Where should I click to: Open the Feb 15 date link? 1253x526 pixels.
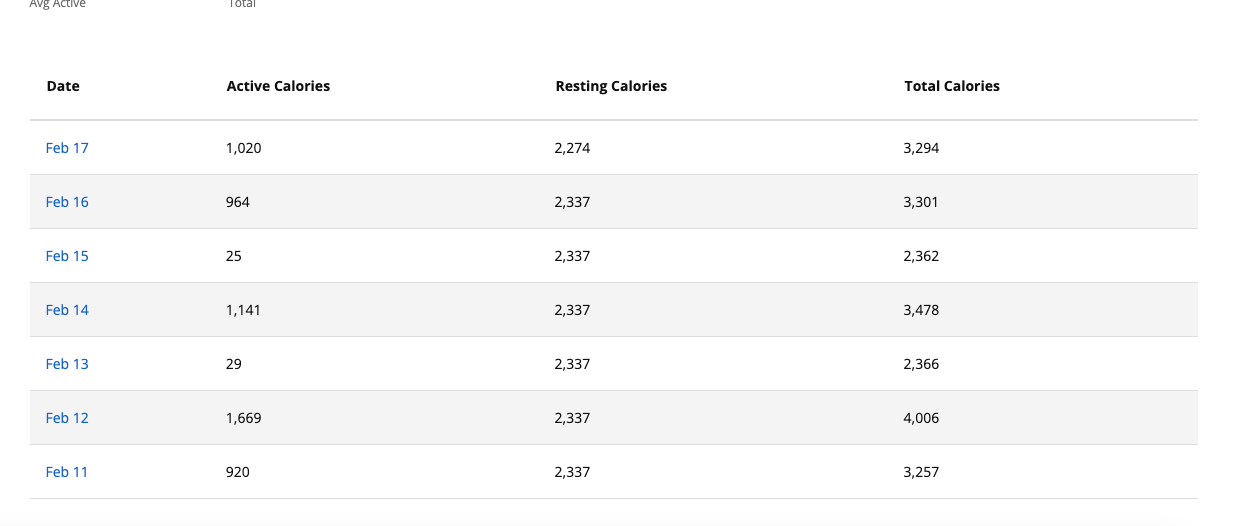67,256
